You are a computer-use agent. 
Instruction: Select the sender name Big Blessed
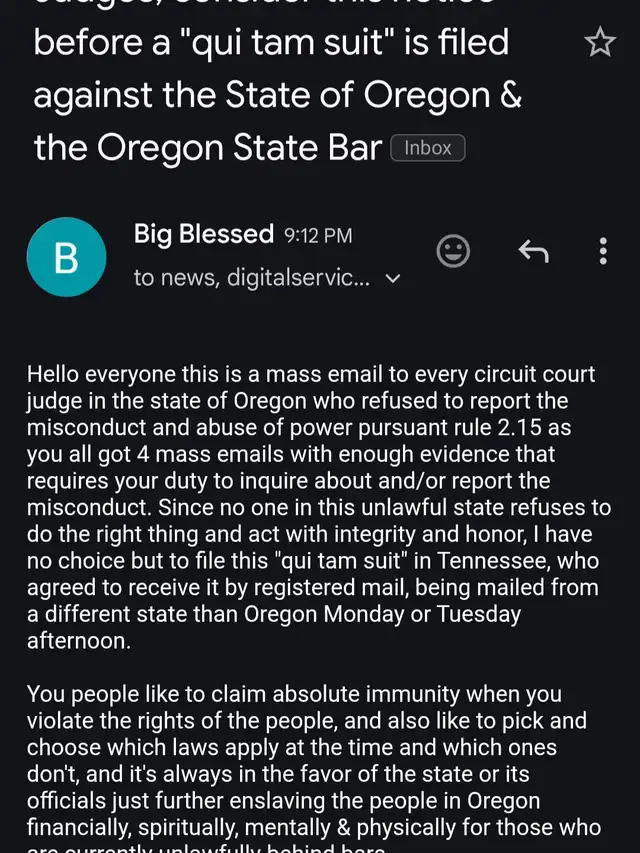click(x=204, y=234)
